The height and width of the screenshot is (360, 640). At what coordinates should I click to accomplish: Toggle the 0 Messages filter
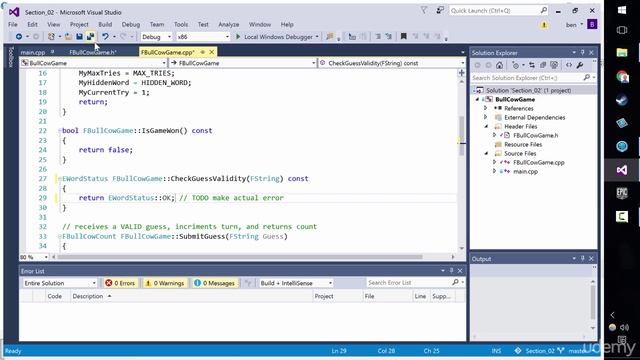coord(215,283)
